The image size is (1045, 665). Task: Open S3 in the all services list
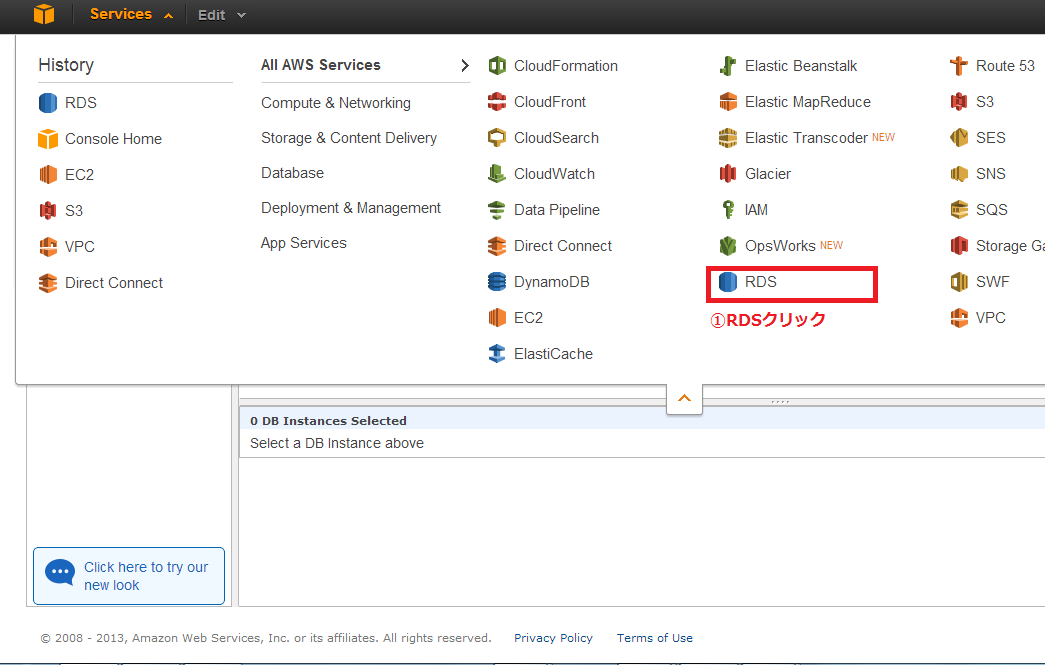coord(984,102)
